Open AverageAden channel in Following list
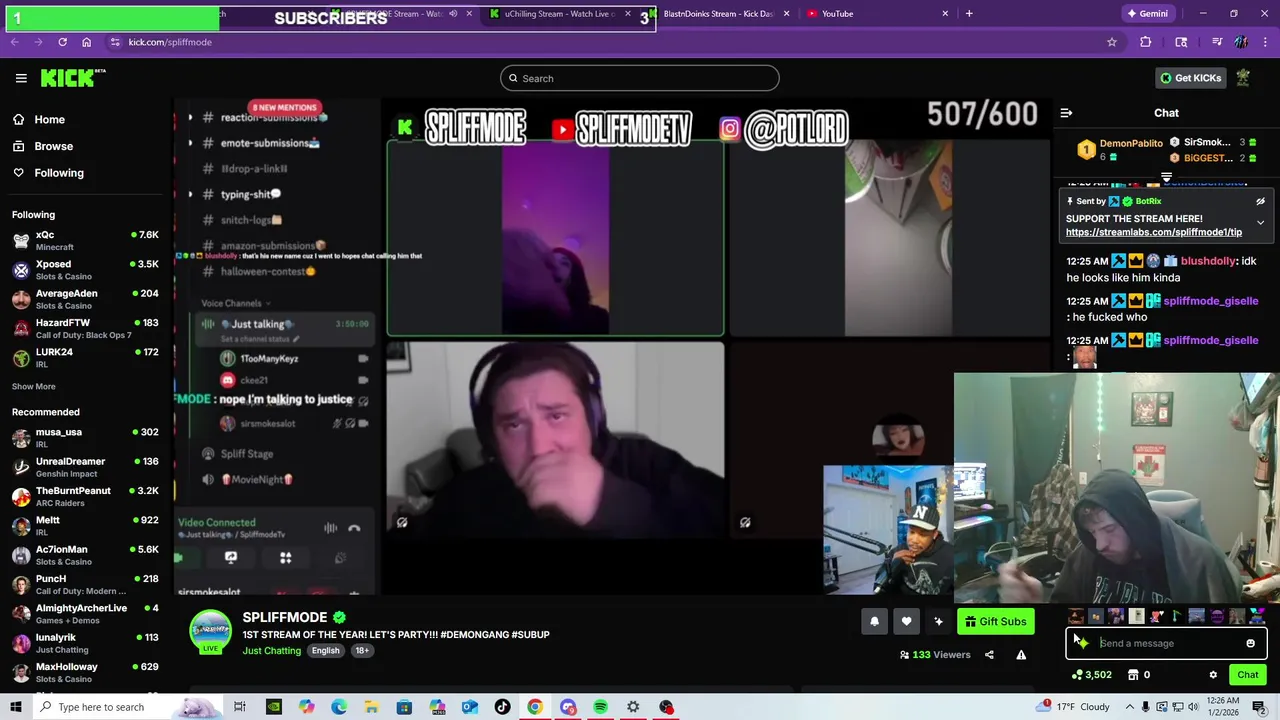 coord(86,299)
